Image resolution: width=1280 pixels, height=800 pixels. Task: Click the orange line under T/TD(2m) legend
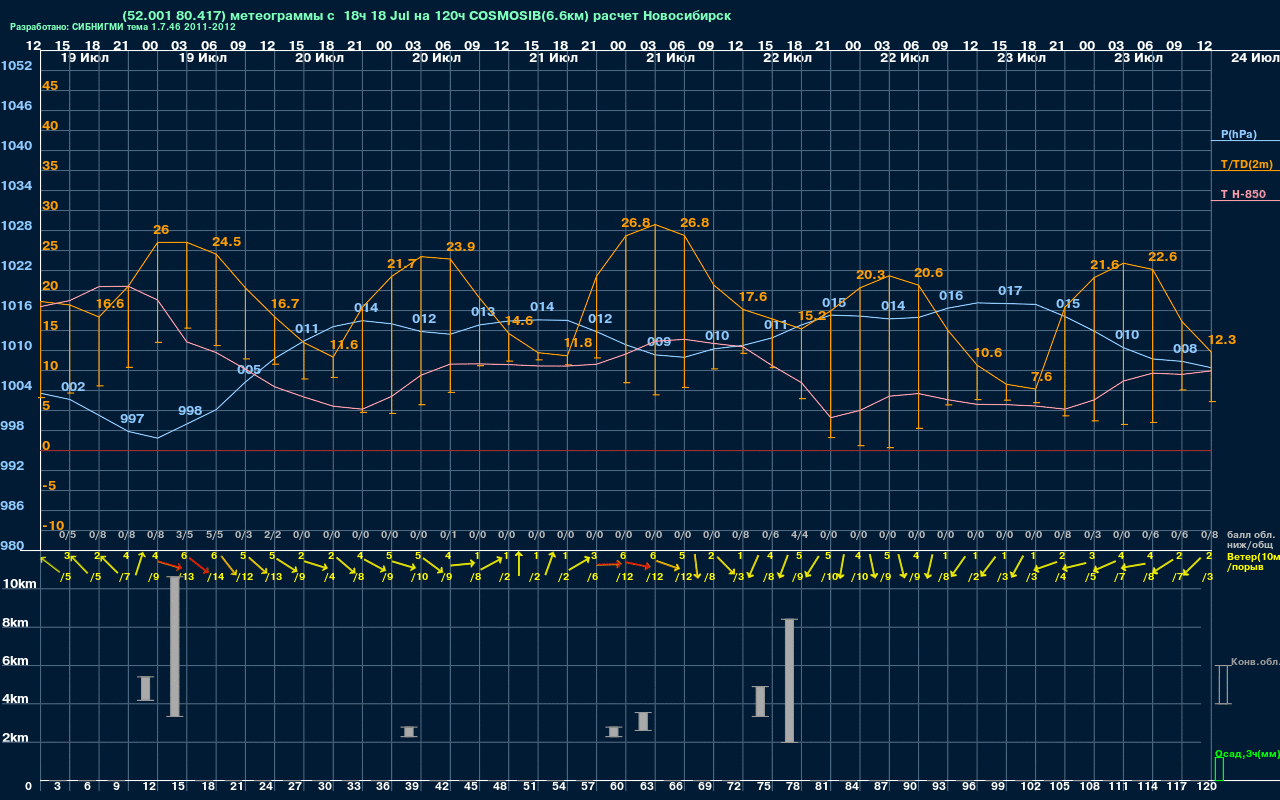coord(1245,171)
